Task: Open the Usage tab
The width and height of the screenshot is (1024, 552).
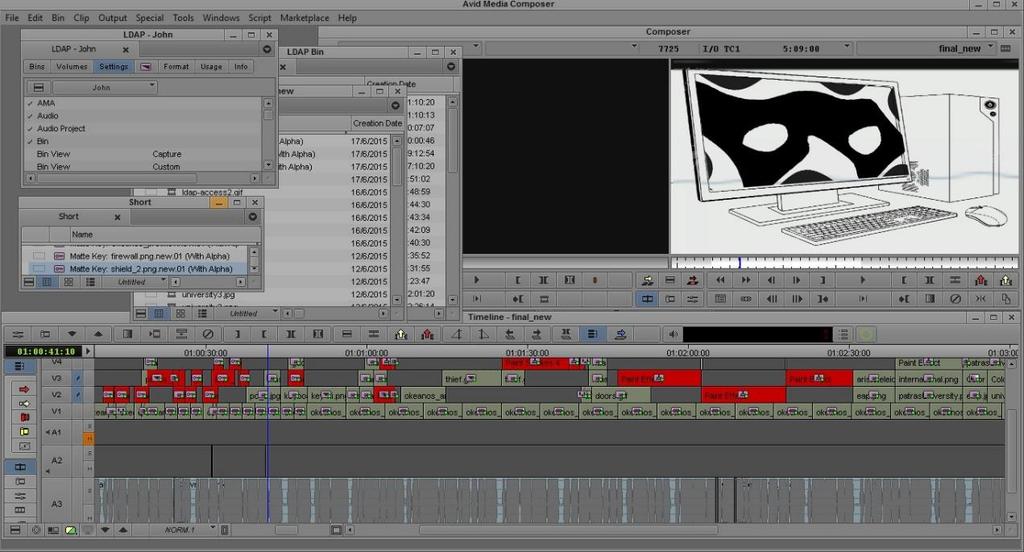Action: [x=211, y=67]
